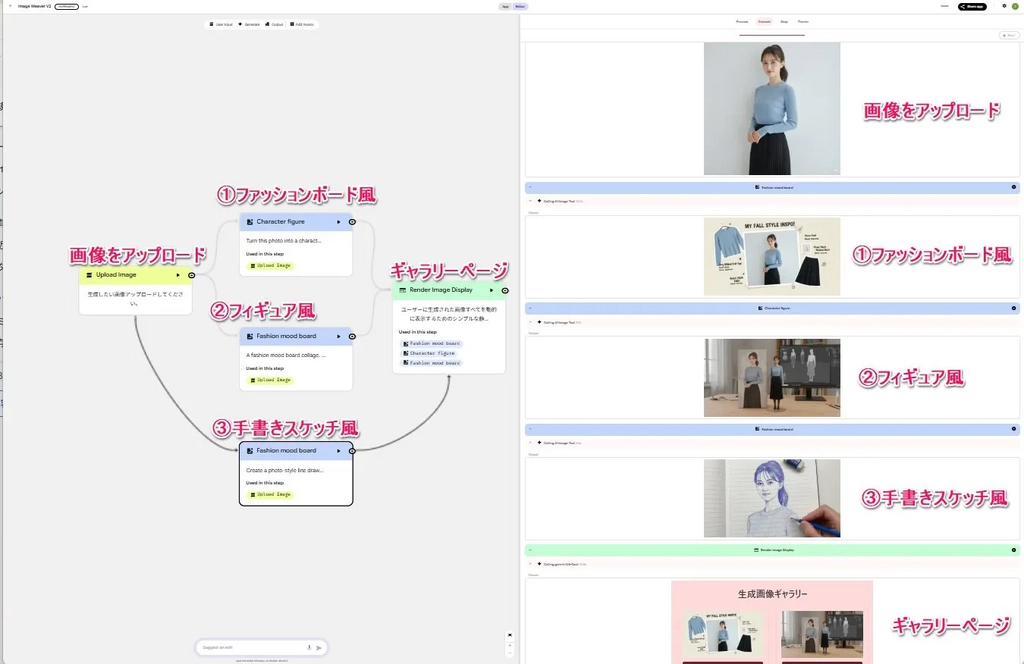This screenshot has width=1024, height=664.
Task: Click the Share app button
Action: point(973,6)
